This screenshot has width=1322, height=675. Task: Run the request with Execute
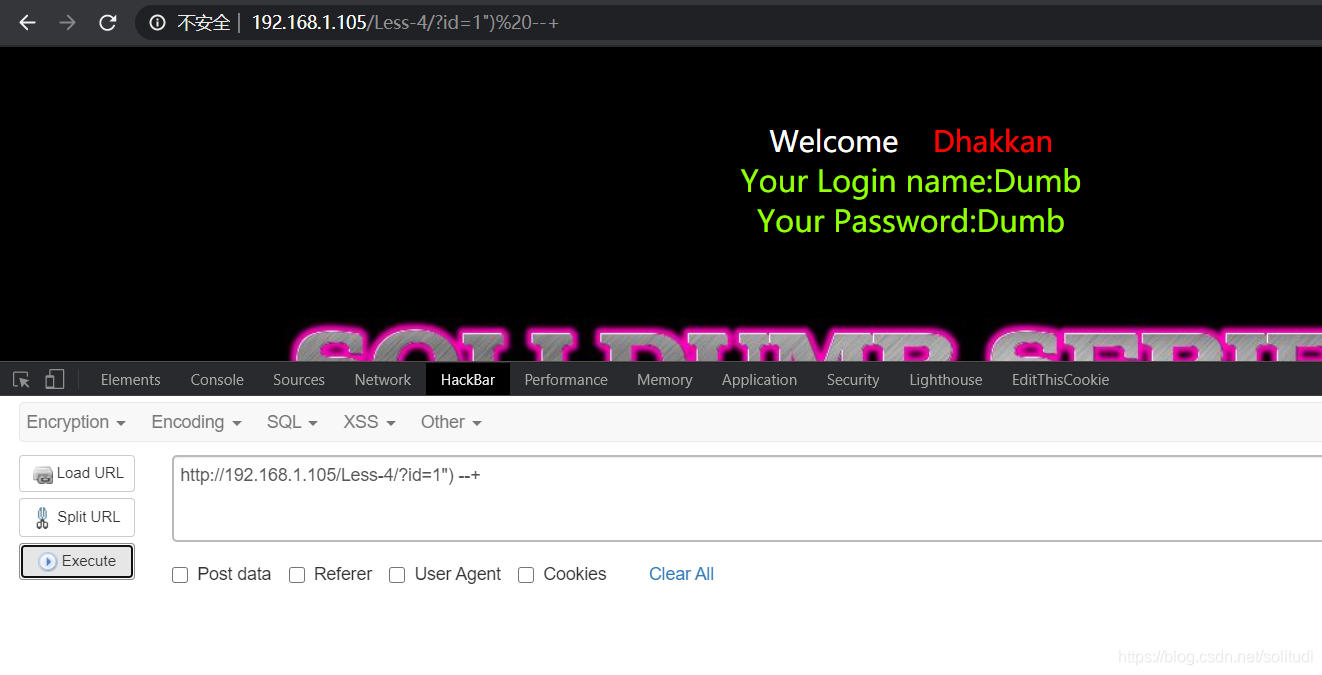coord(77,561)
